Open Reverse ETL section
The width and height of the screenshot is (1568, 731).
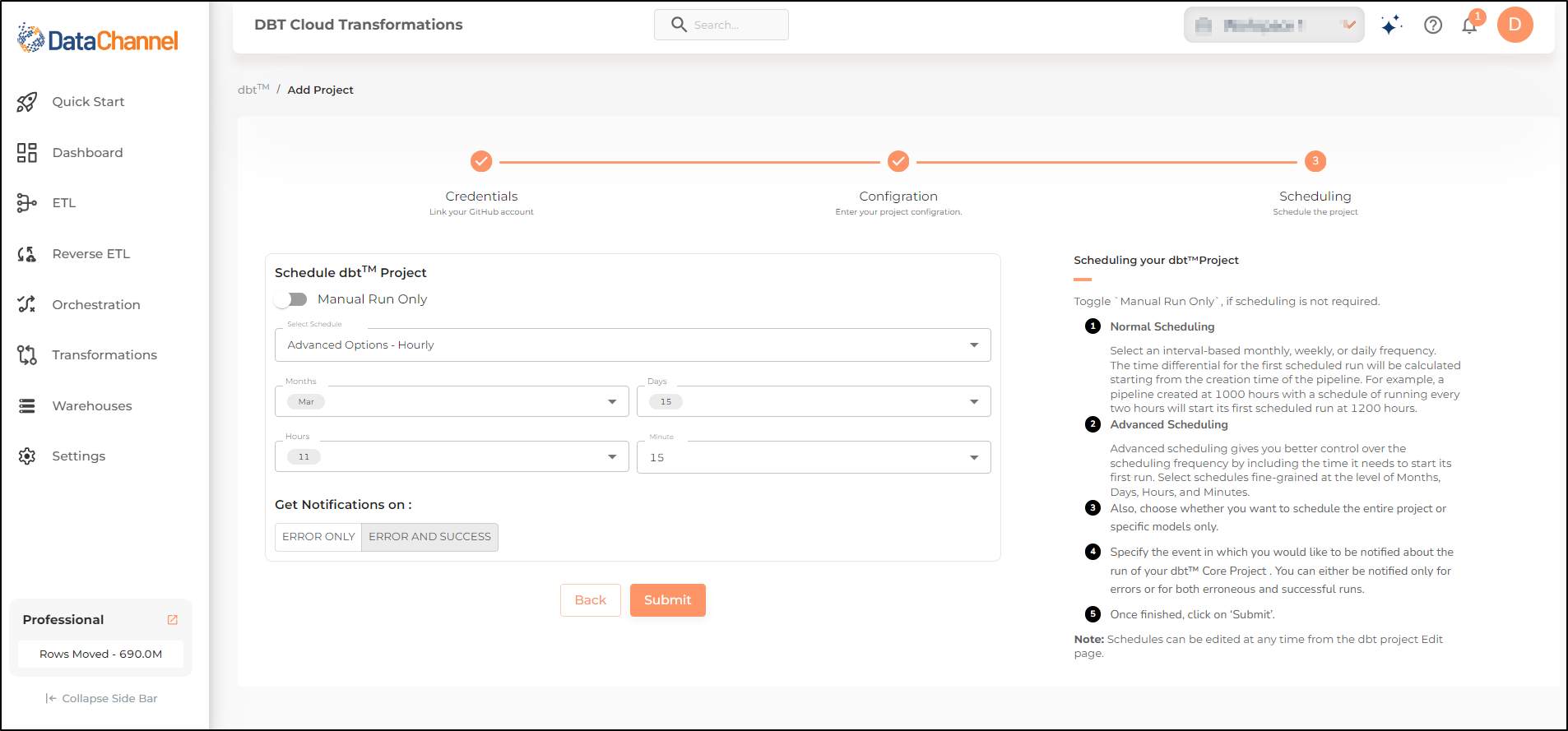click(x=91, y=254)
